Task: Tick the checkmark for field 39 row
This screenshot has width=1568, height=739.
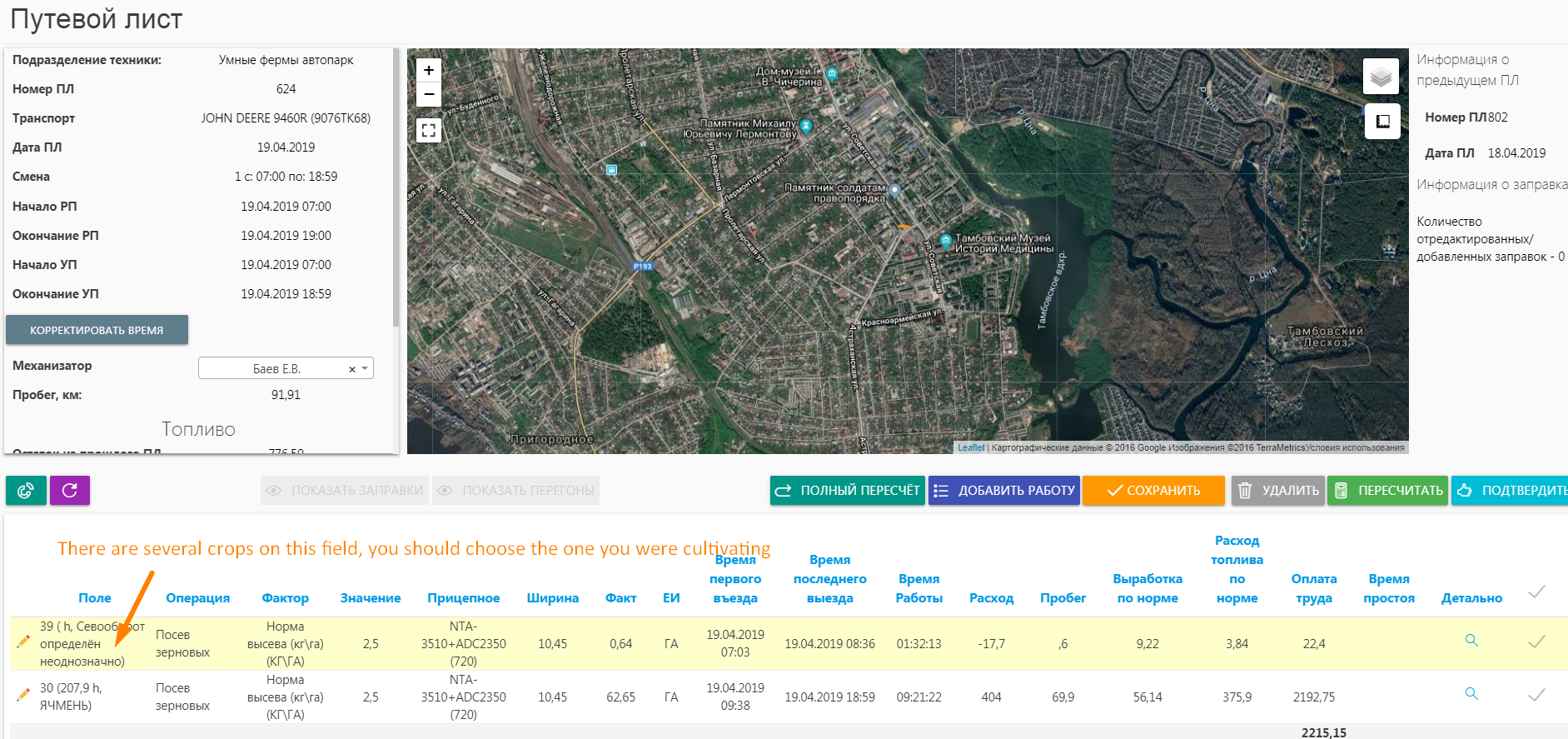Action: click(x=1536, y=642)
